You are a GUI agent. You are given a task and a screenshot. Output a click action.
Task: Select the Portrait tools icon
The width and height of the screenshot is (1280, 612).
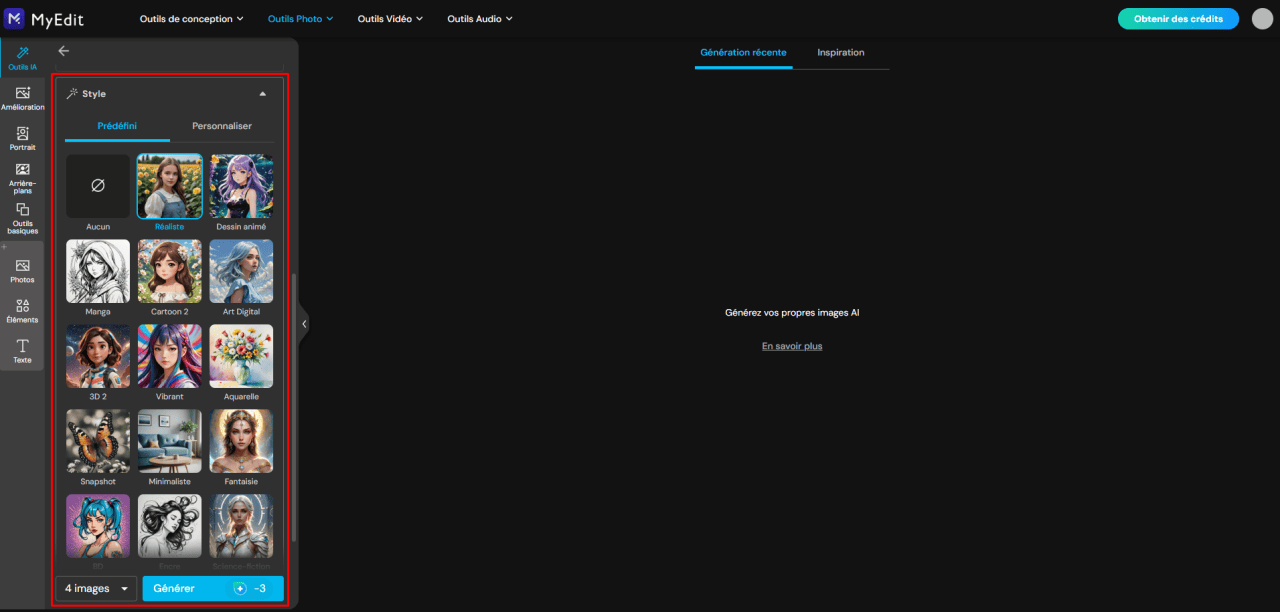tap(22, 138)
